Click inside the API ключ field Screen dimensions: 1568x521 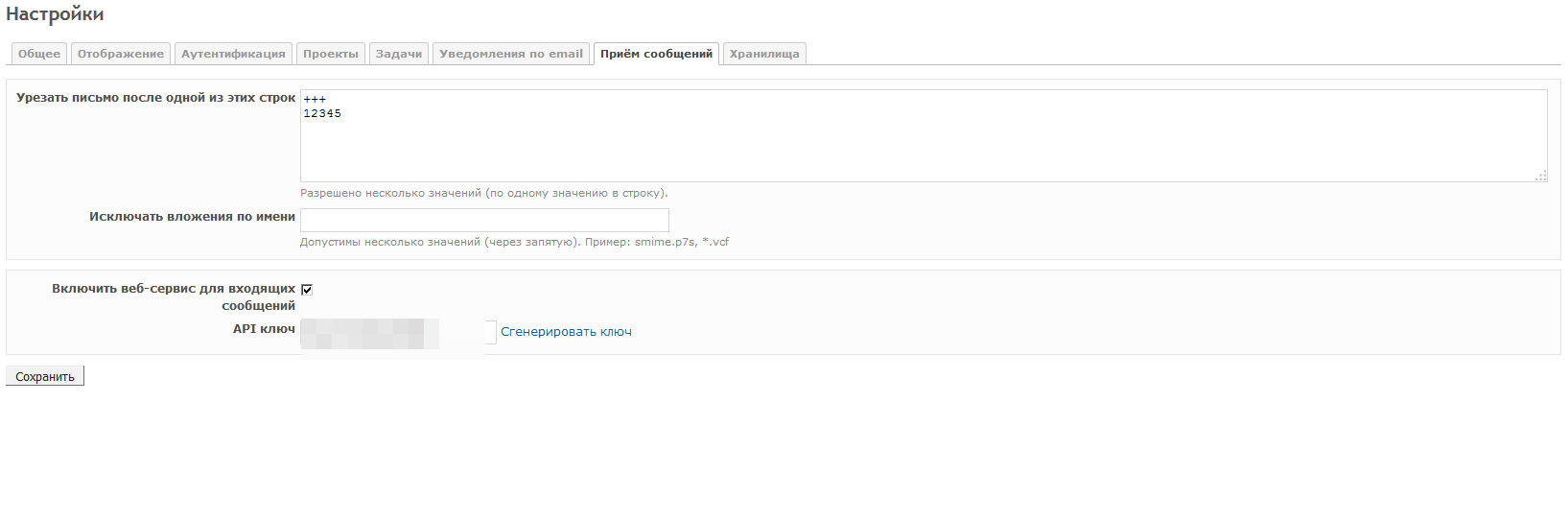398,332
